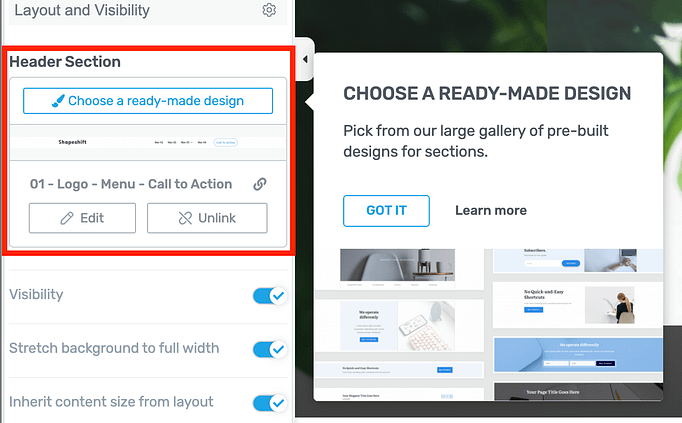Edit the header section
The width and height of the screenshot is (682, 423).
click(x=82, y=218)
